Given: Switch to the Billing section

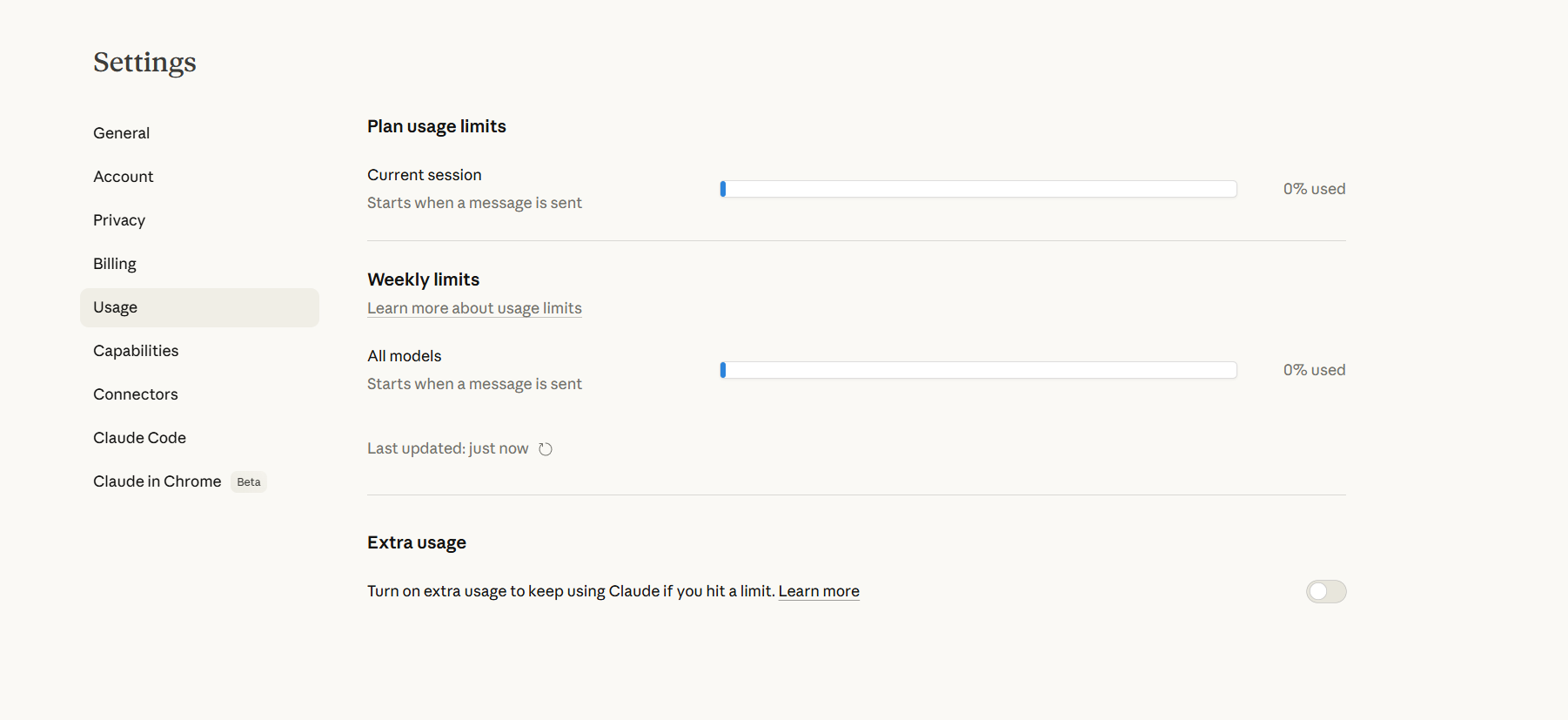Looking at the screenshot, I should pyautogui.click(x=199, y=264).
